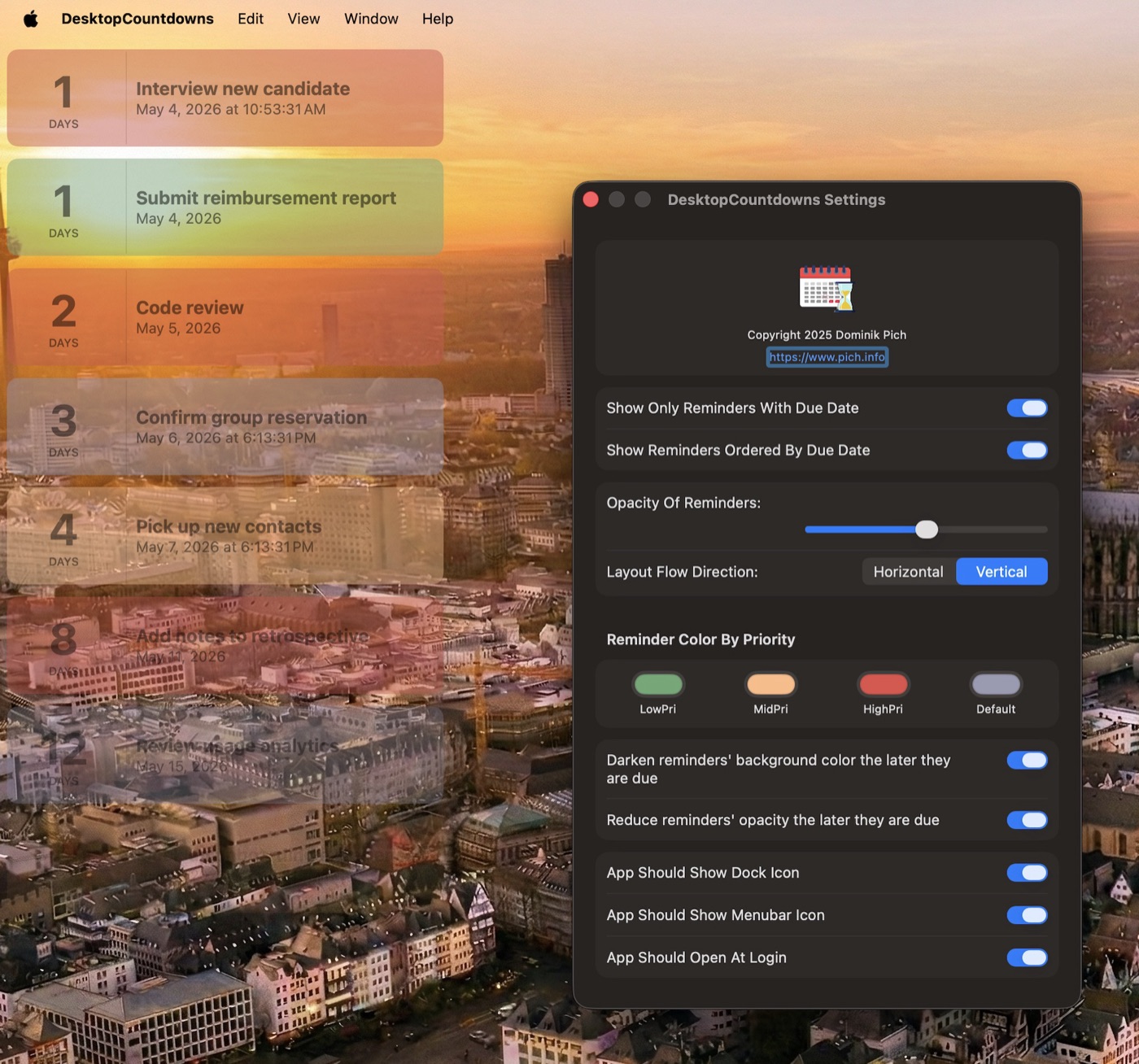The image size is (1139, 1064).
Task: Click the Opacity Of Reminders slider
Action: pos(926,530)
